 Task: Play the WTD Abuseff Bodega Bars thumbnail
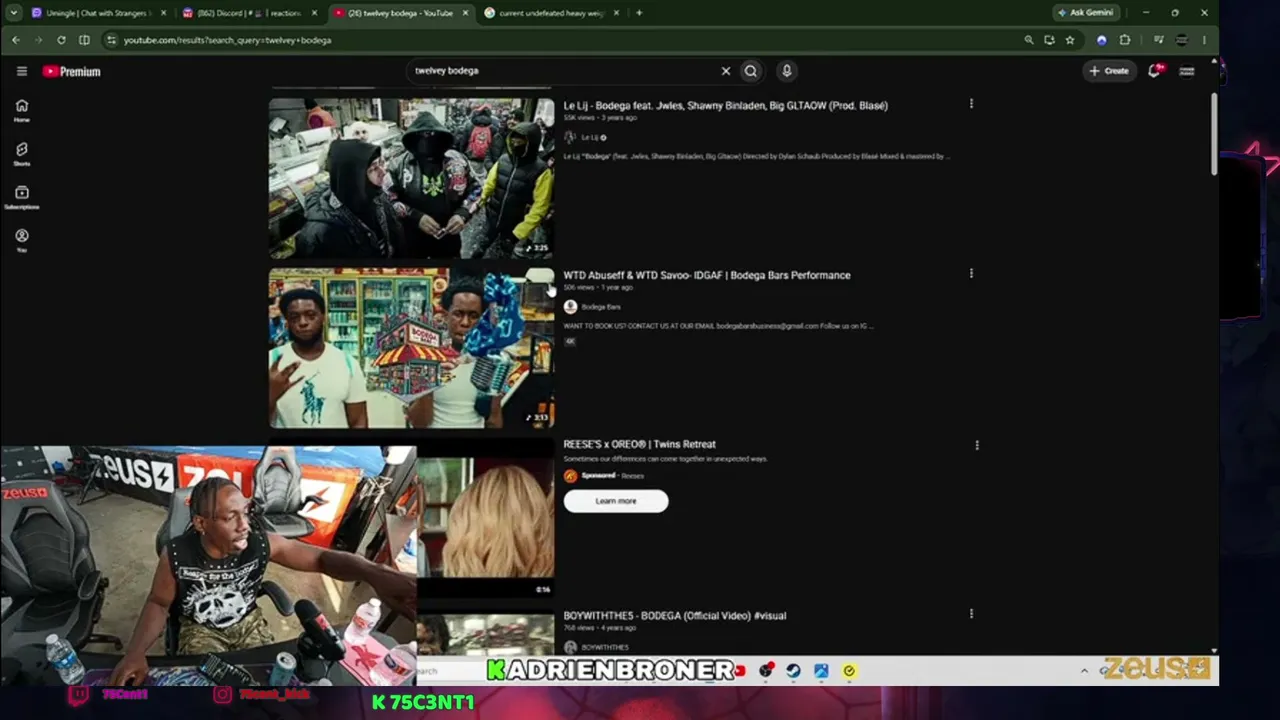pyautogui.click(x=411, y=348)
